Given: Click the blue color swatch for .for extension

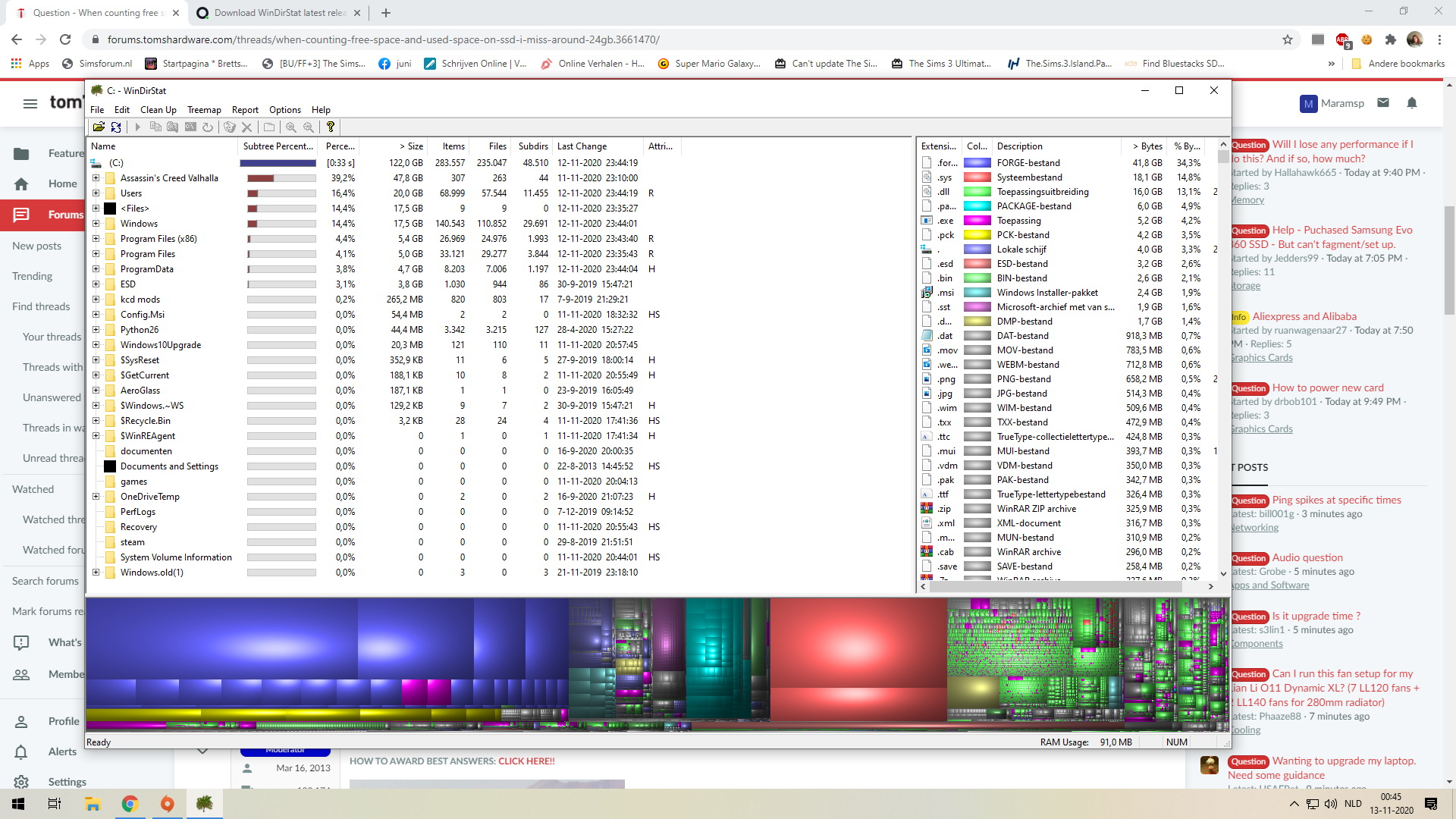Looking at the screenshot, I should click(977, 163).
